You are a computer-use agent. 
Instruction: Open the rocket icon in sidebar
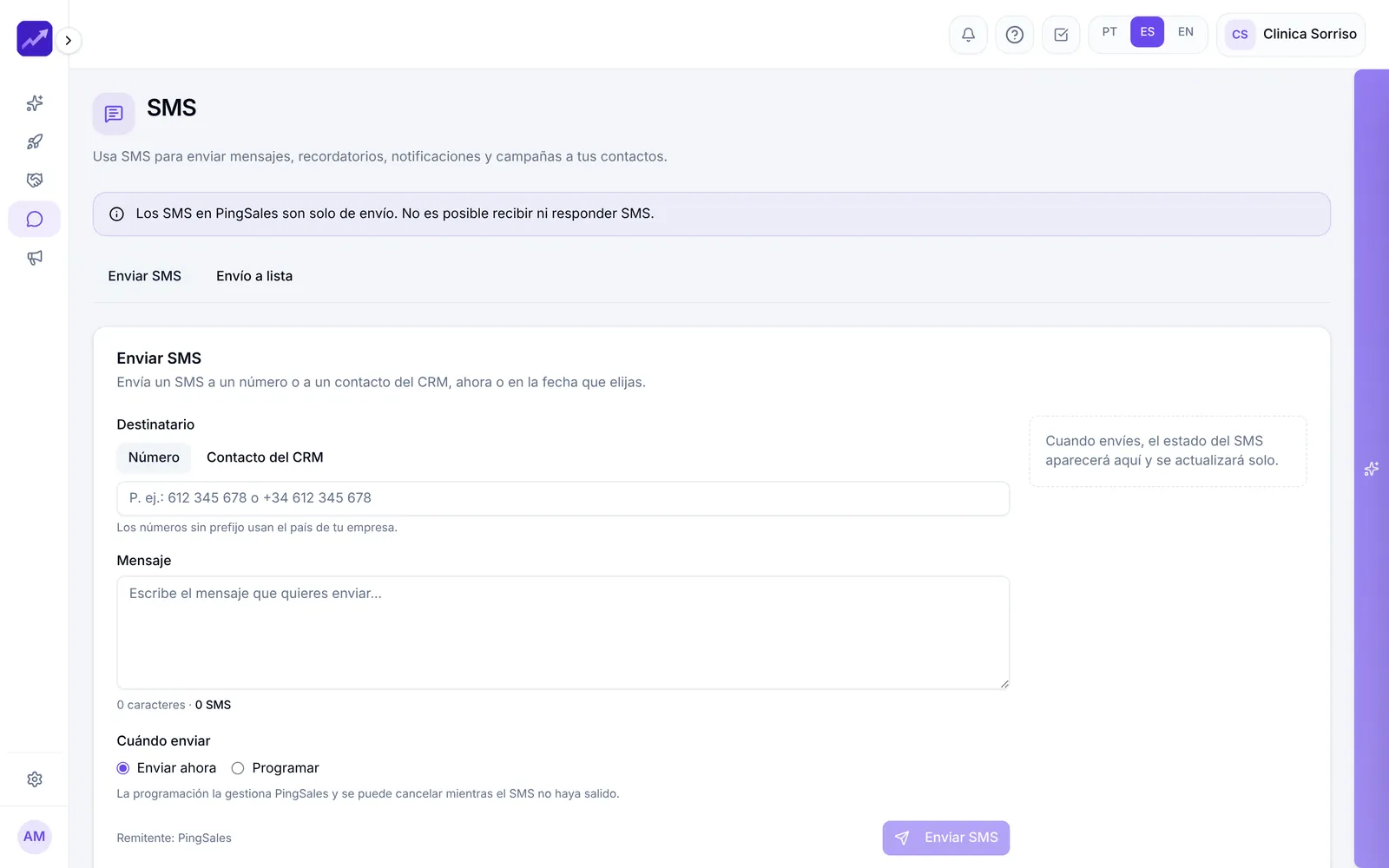[x=35, y=141]
